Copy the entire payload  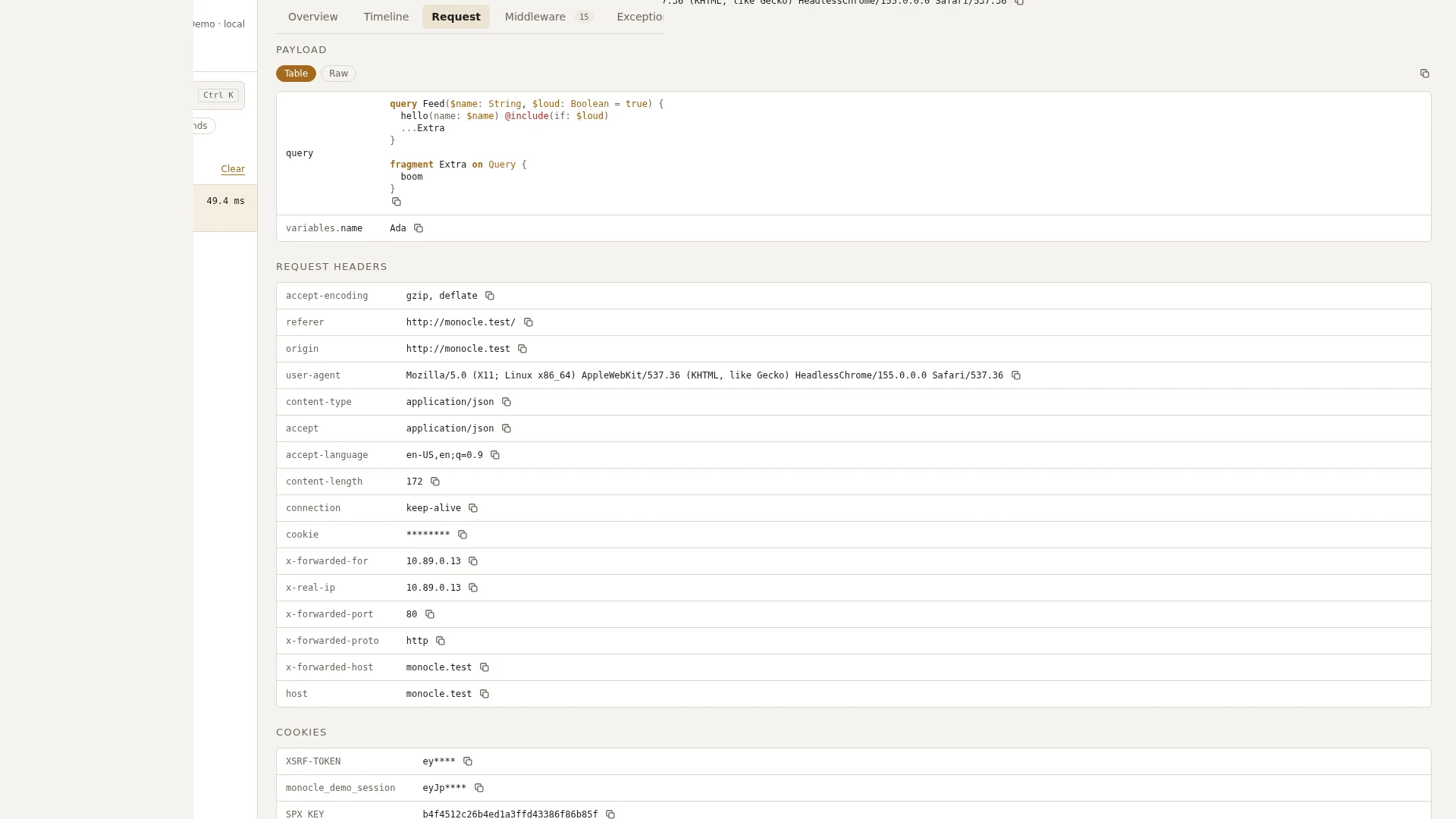coord(1424,74)
